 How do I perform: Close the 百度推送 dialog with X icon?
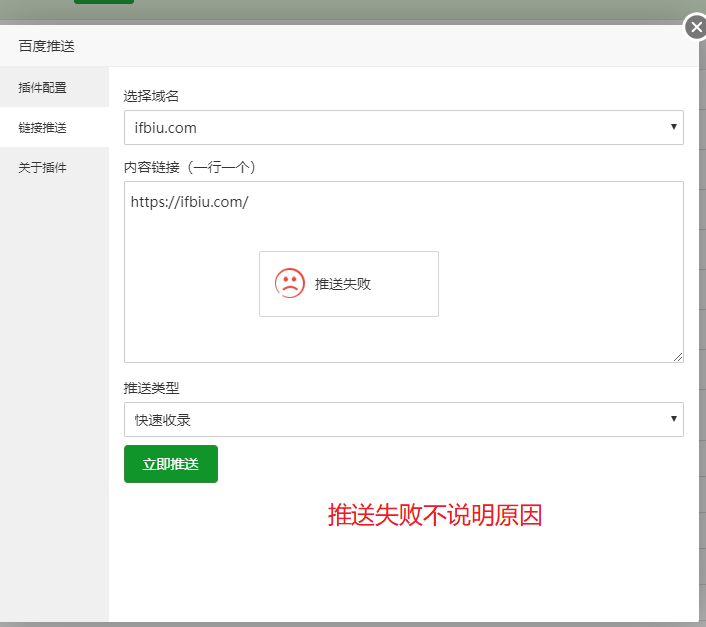click(x=696, y=27)
